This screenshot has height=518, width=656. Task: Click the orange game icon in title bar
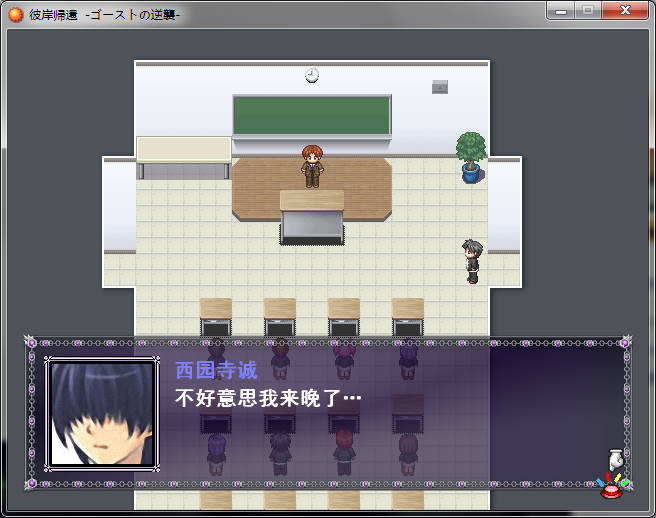[15, 15]
